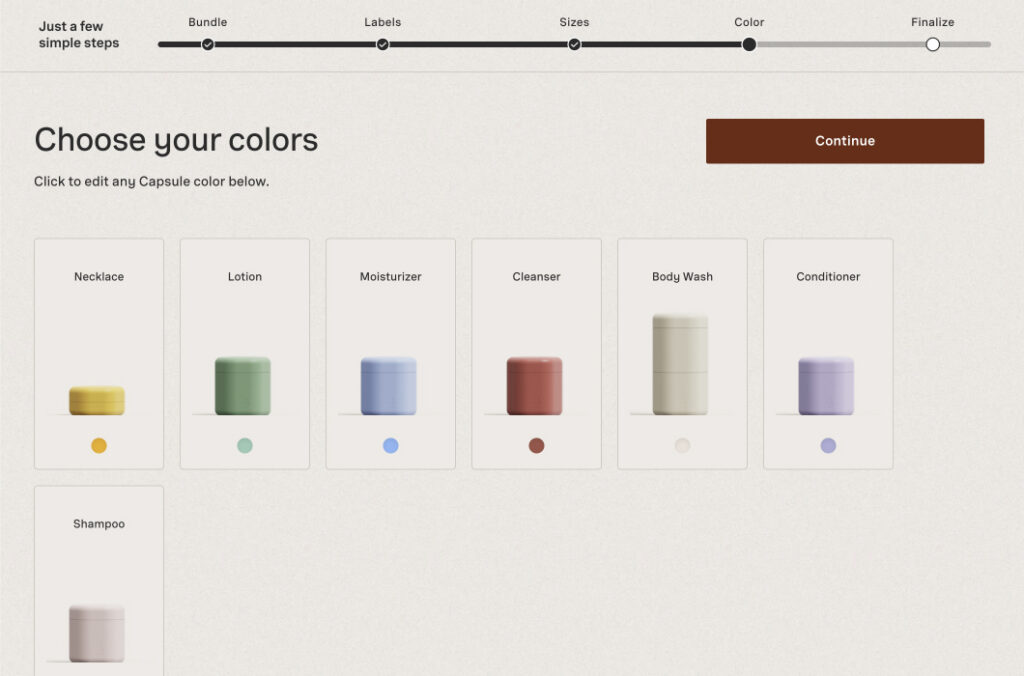Viewport: 1024px width, 676px height.
Task: Select the red Cleanser capsule image
Action: [x=534, y=386]
